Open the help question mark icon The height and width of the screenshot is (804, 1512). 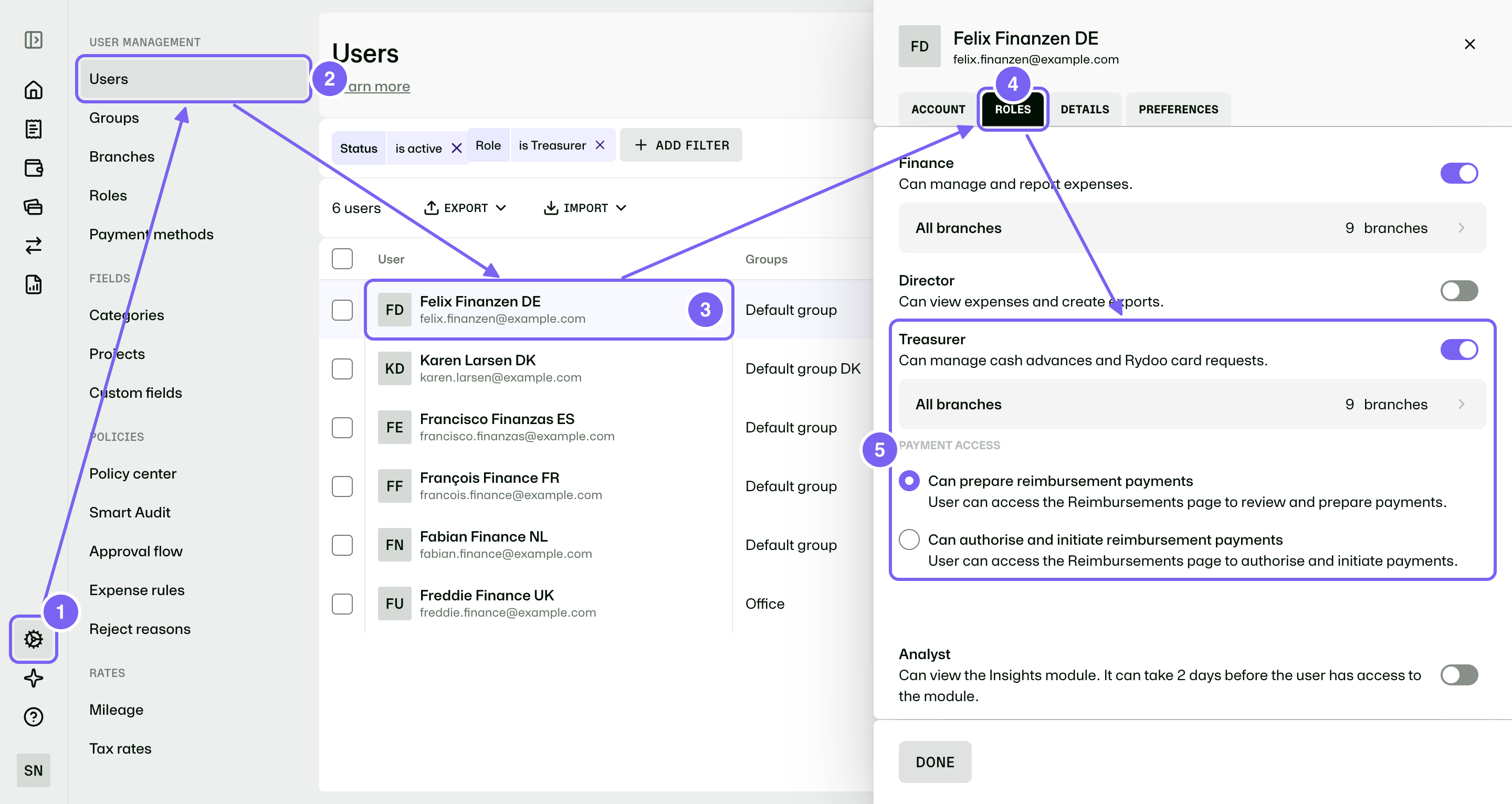(34, 716)
